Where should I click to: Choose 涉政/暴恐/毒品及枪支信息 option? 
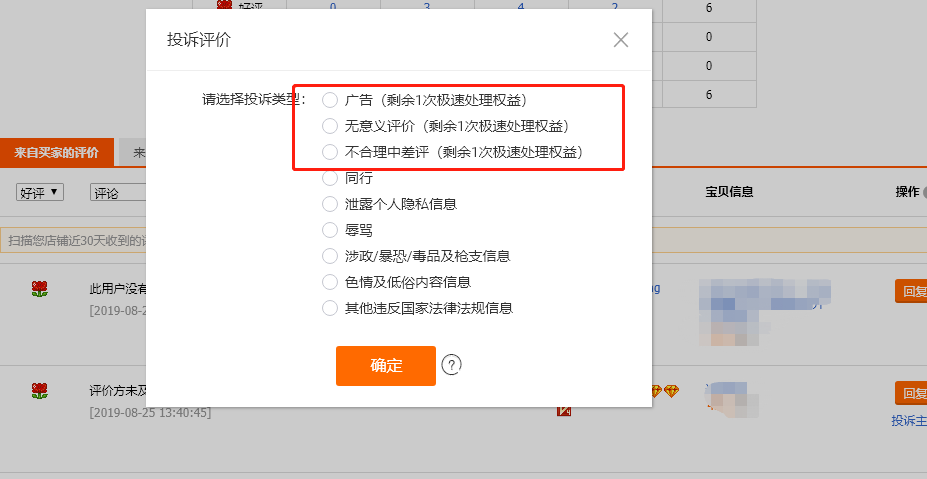pyautogui.click(x=329, y=256)
